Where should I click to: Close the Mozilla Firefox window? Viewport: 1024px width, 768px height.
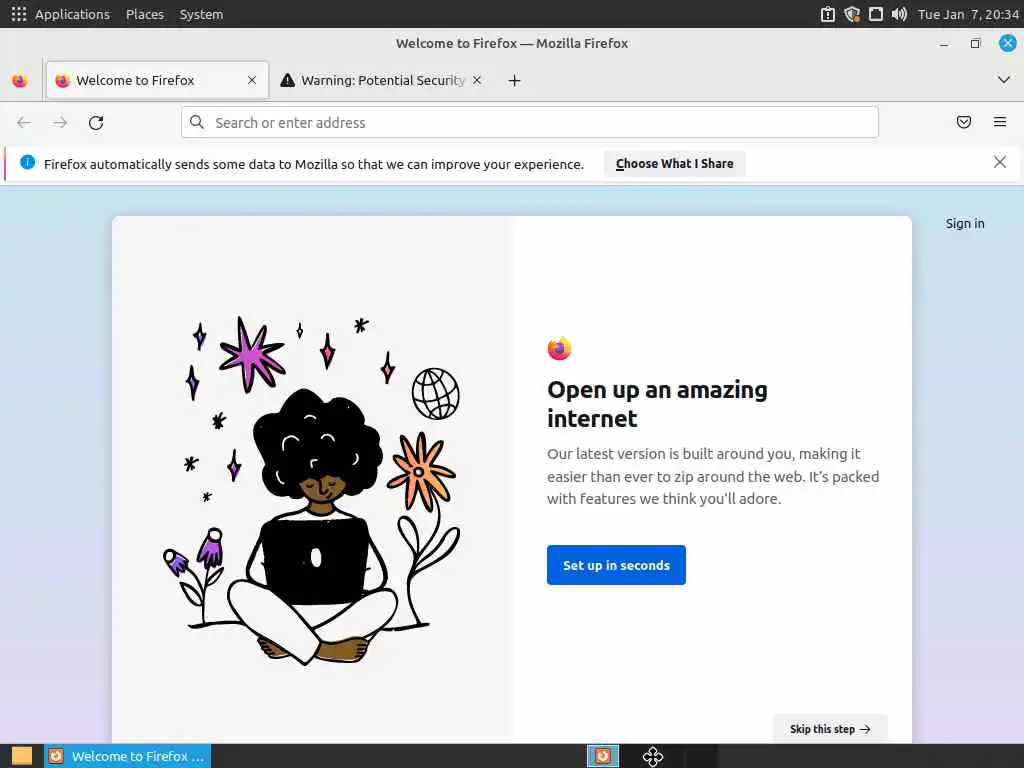pos(1008,44)
